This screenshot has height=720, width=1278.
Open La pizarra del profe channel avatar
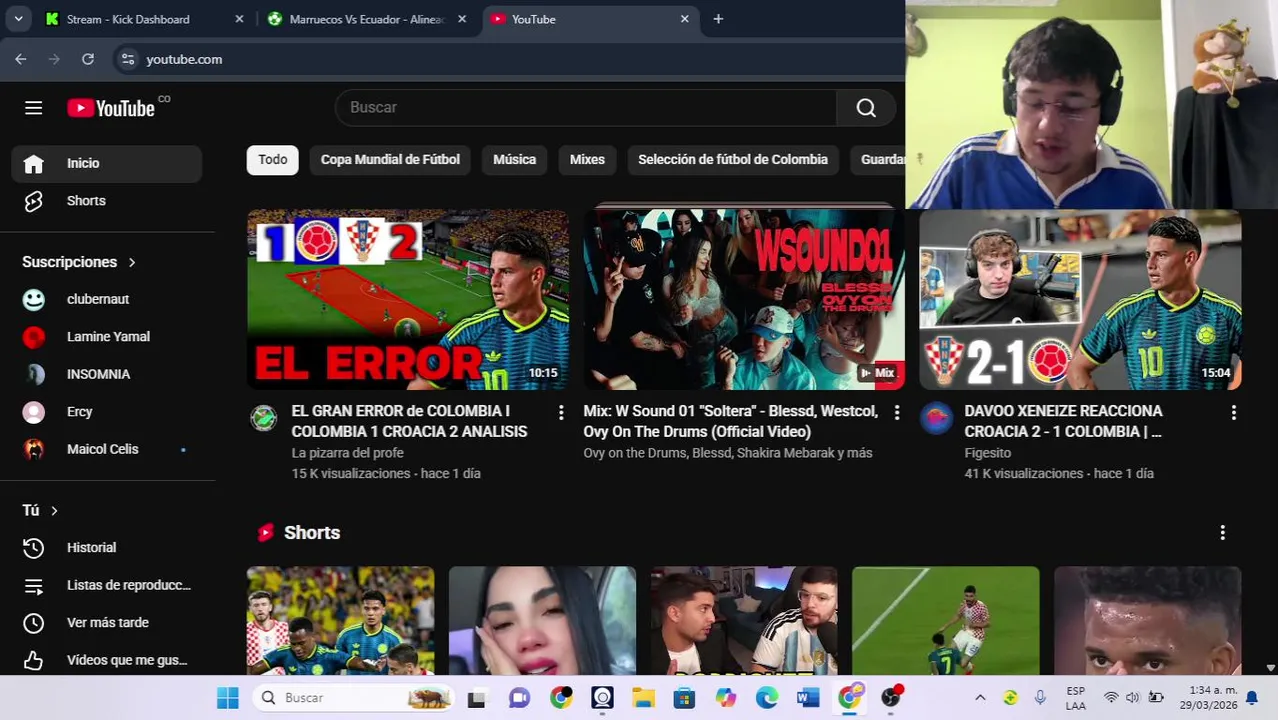pyautogui.click(x=263, y=418)
